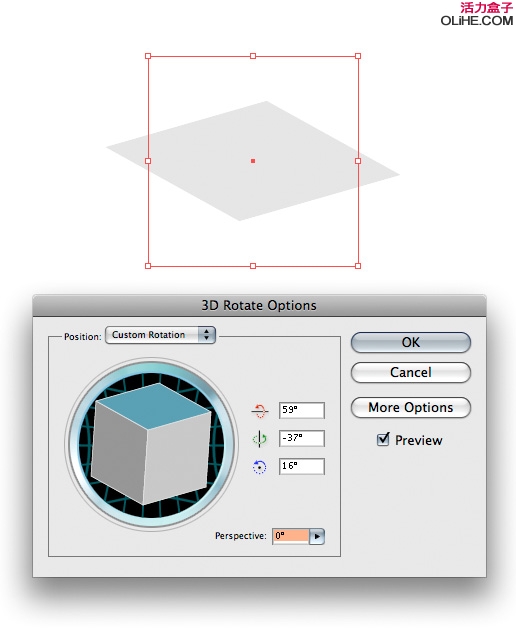Click the Perspective angle input field
This screenshot has width=516, height=635.
coord(291,537)
